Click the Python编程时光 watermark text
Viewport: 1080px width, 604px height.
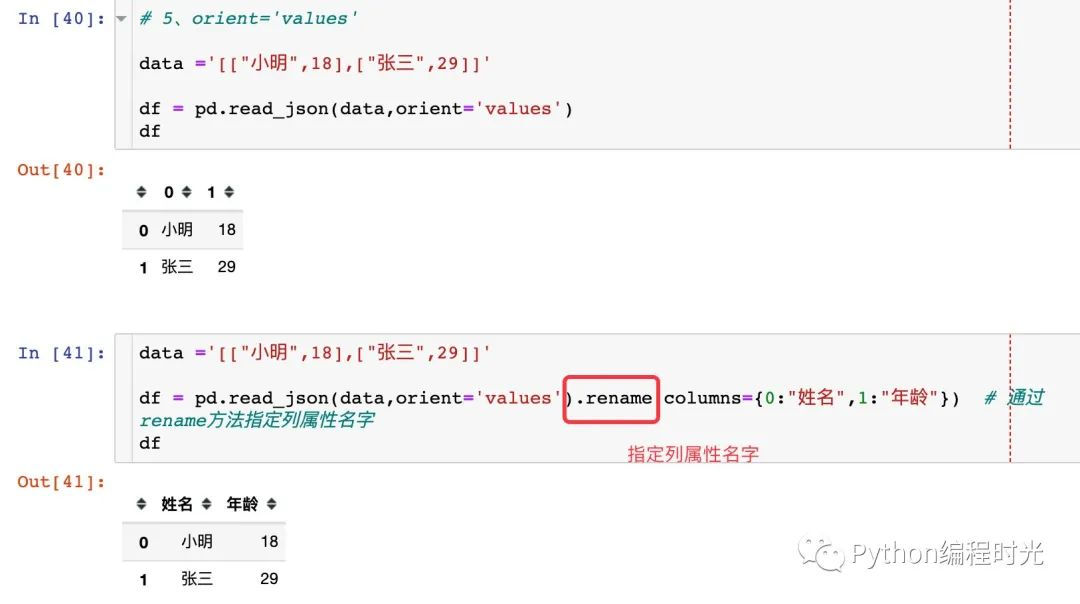[x=946, y=553]
